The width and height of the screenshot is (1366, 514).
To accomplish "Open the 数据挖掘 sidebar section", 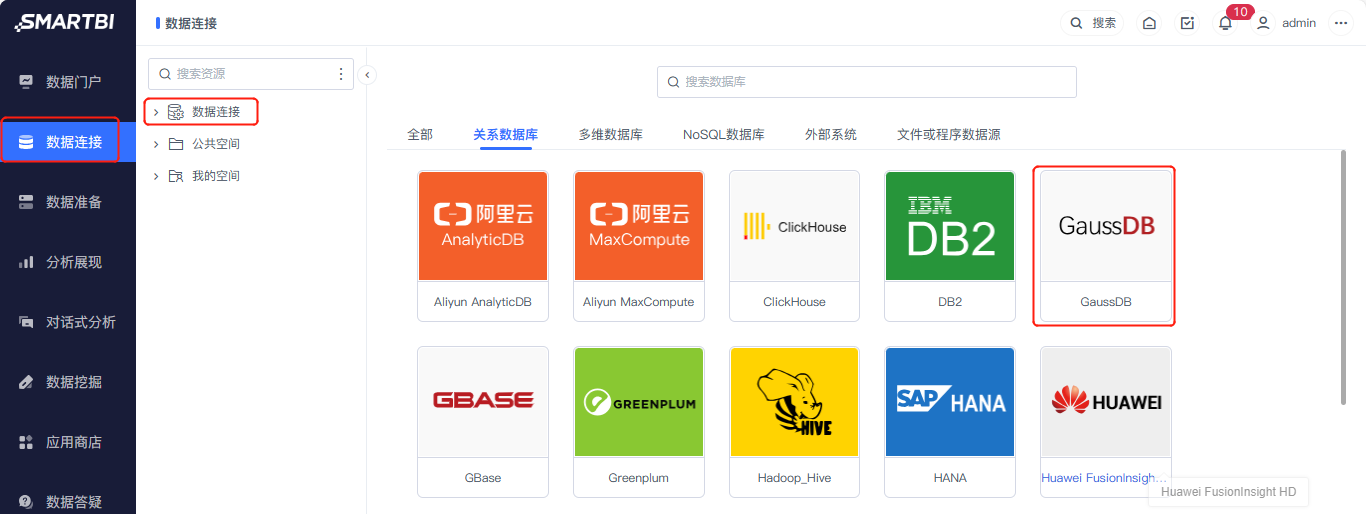I will click(x=68, y=382).
